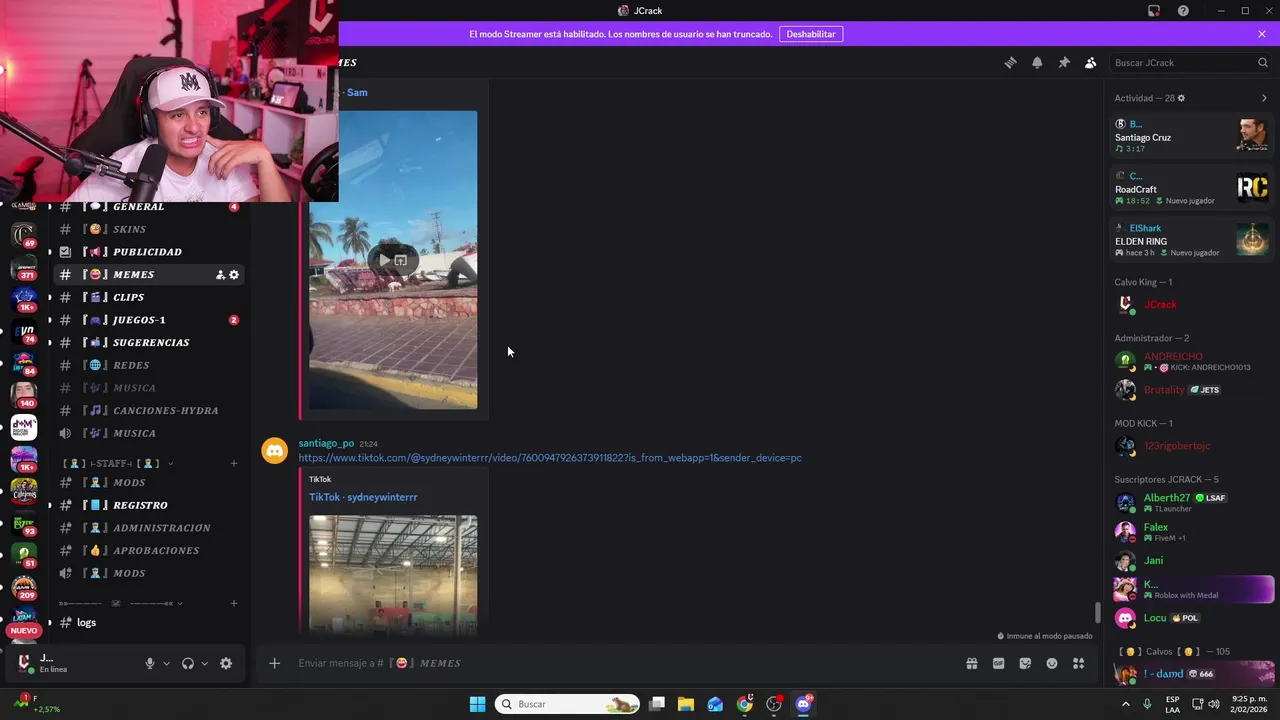Open Google Chrome from the taskbar
Screen dimensions: 1280x720
click(x=744, y=704)
